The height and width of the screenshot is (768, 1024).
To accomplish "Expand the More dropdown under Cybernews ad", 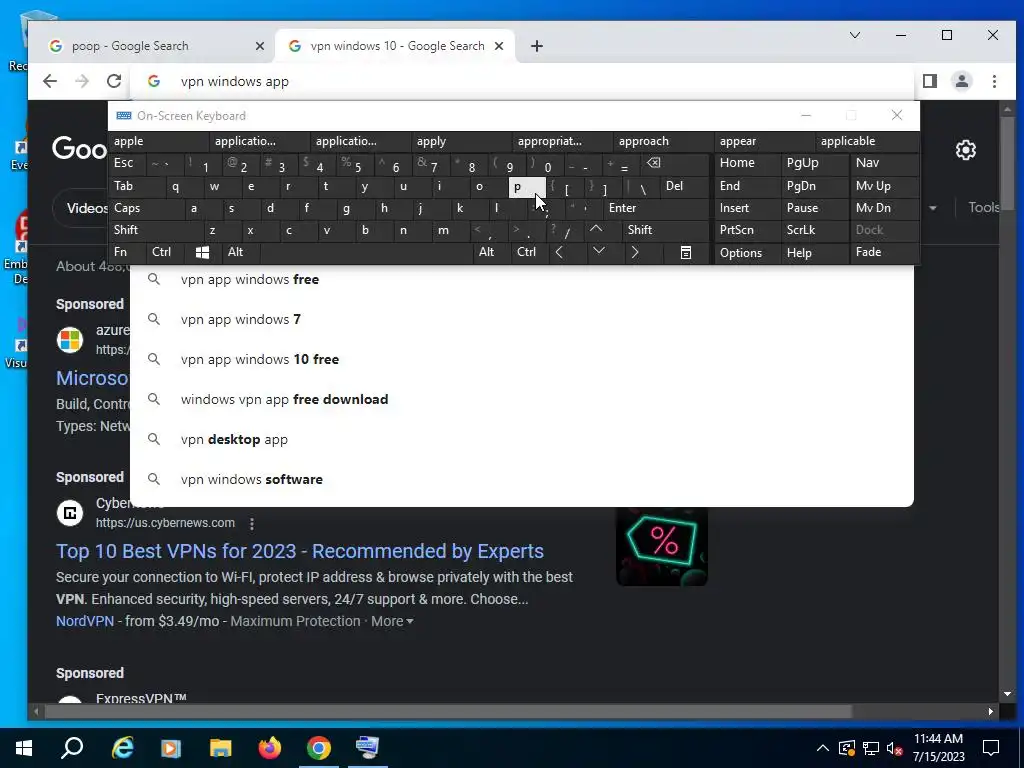I will point(392,621).
